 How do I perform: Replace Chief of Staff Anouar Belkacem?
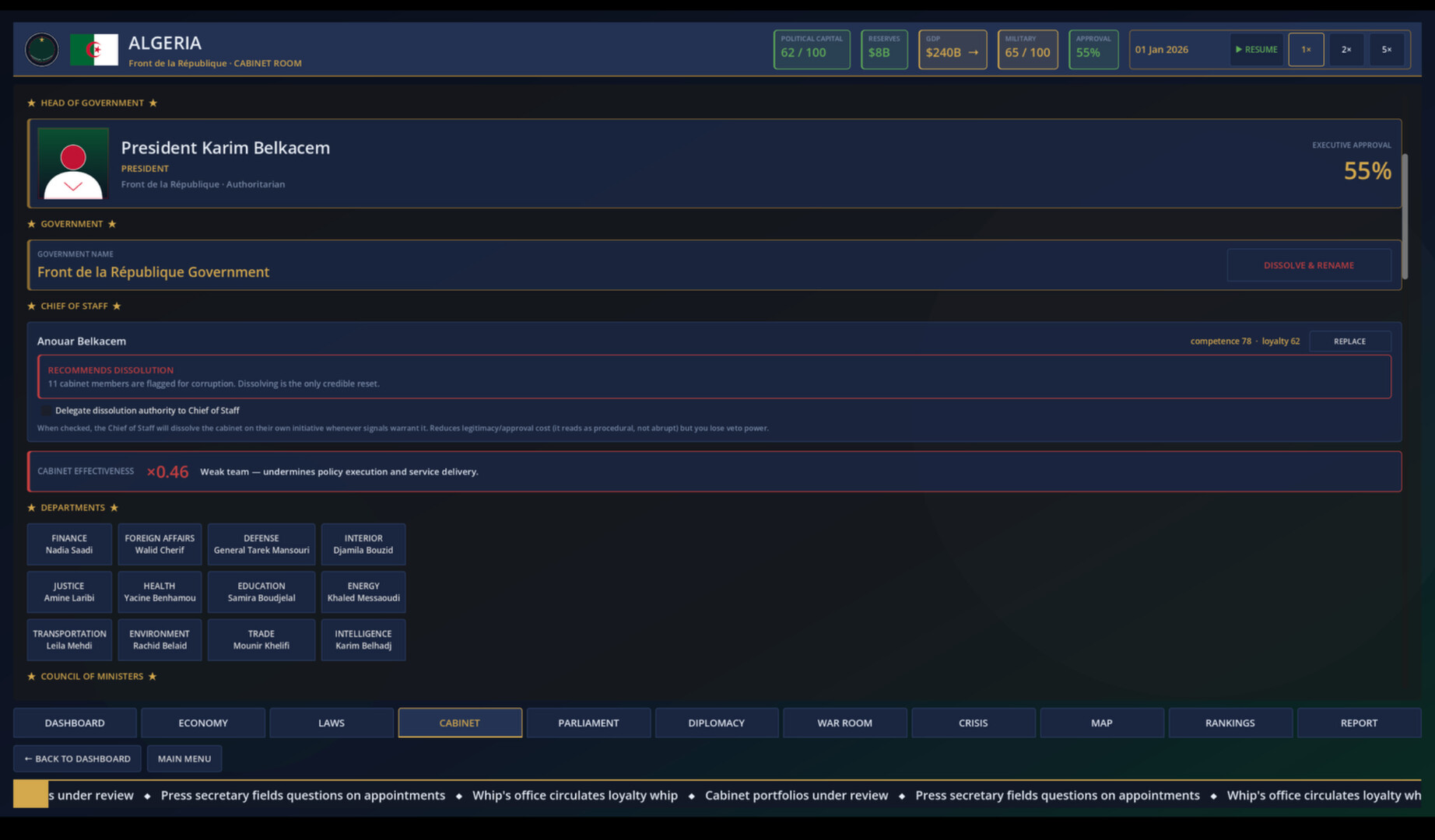point(1349,341)
